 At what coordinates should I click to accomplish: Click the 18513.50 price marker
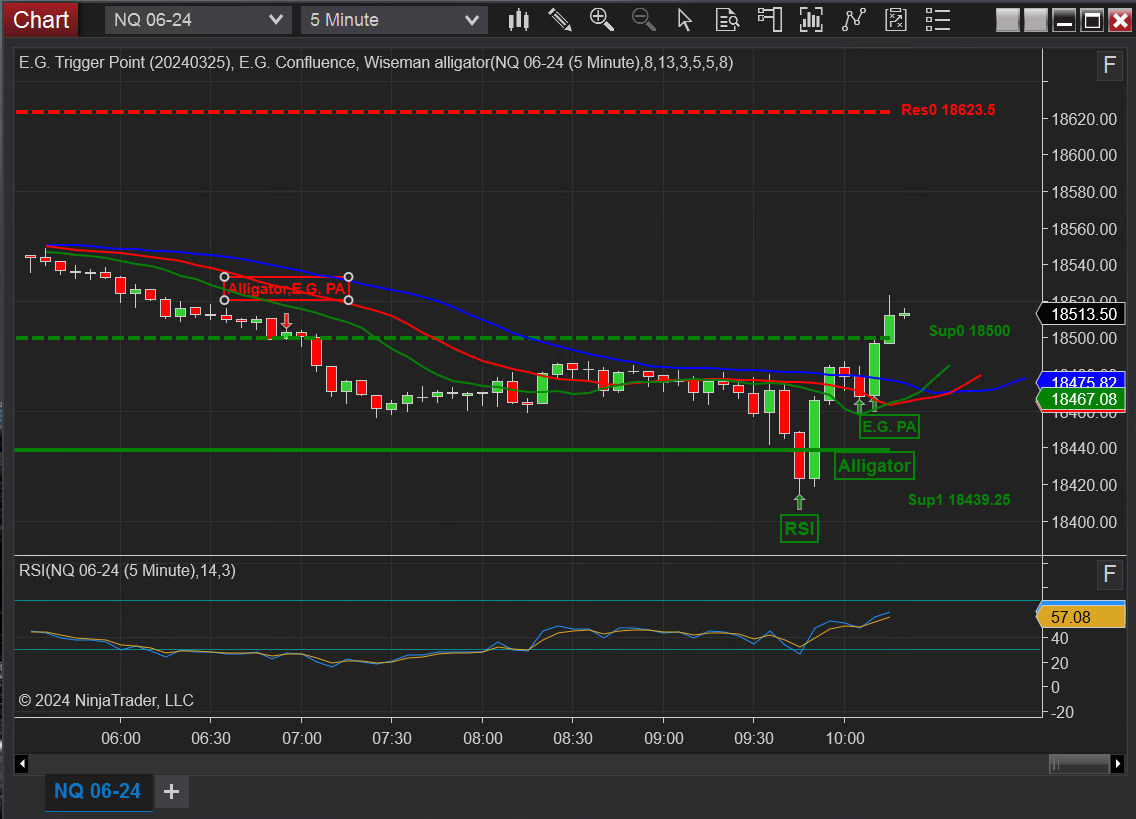pyautogui.click(x=1083, y=313)
